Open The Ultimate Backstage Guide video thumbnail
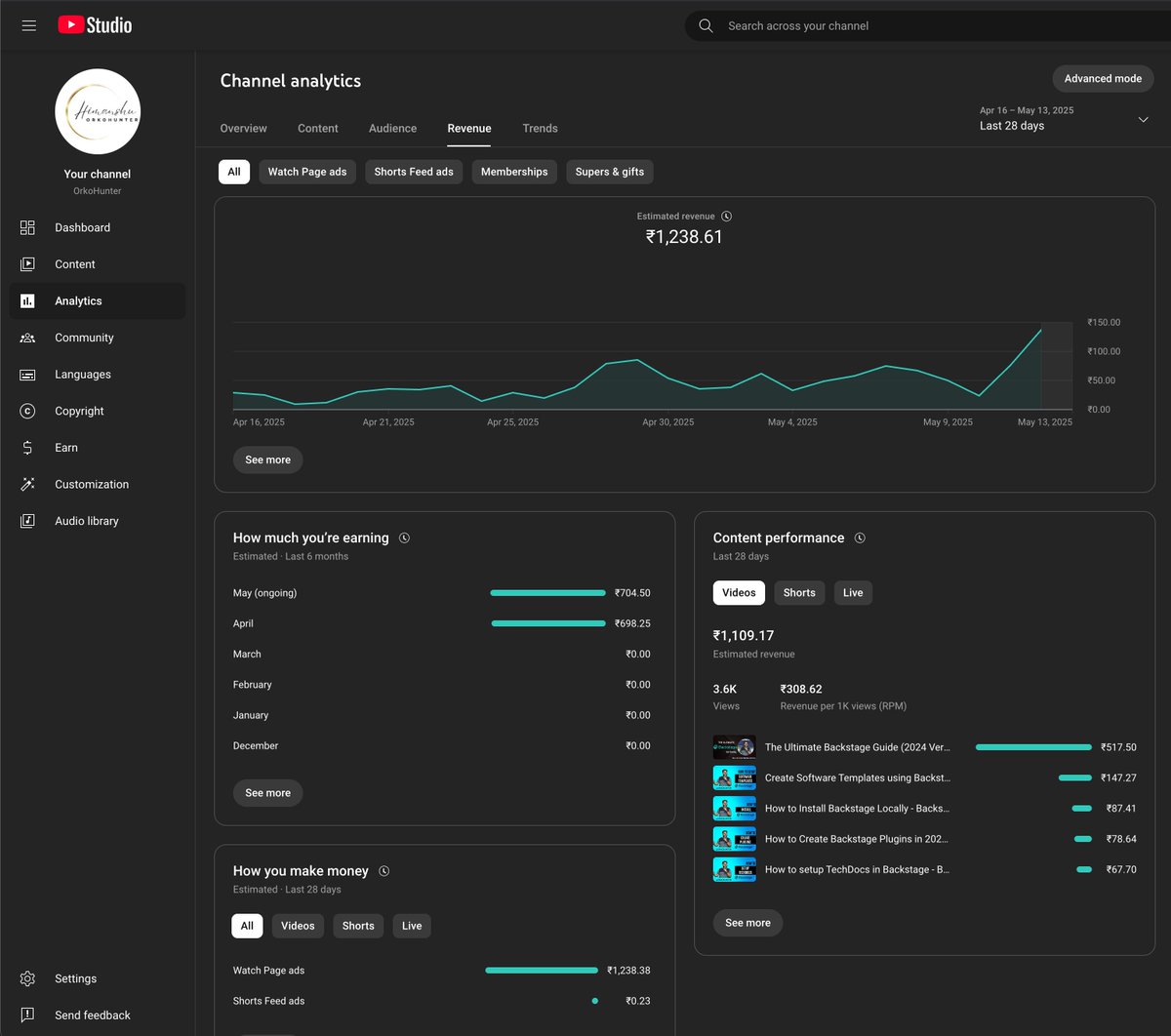 tap(734, 747)
